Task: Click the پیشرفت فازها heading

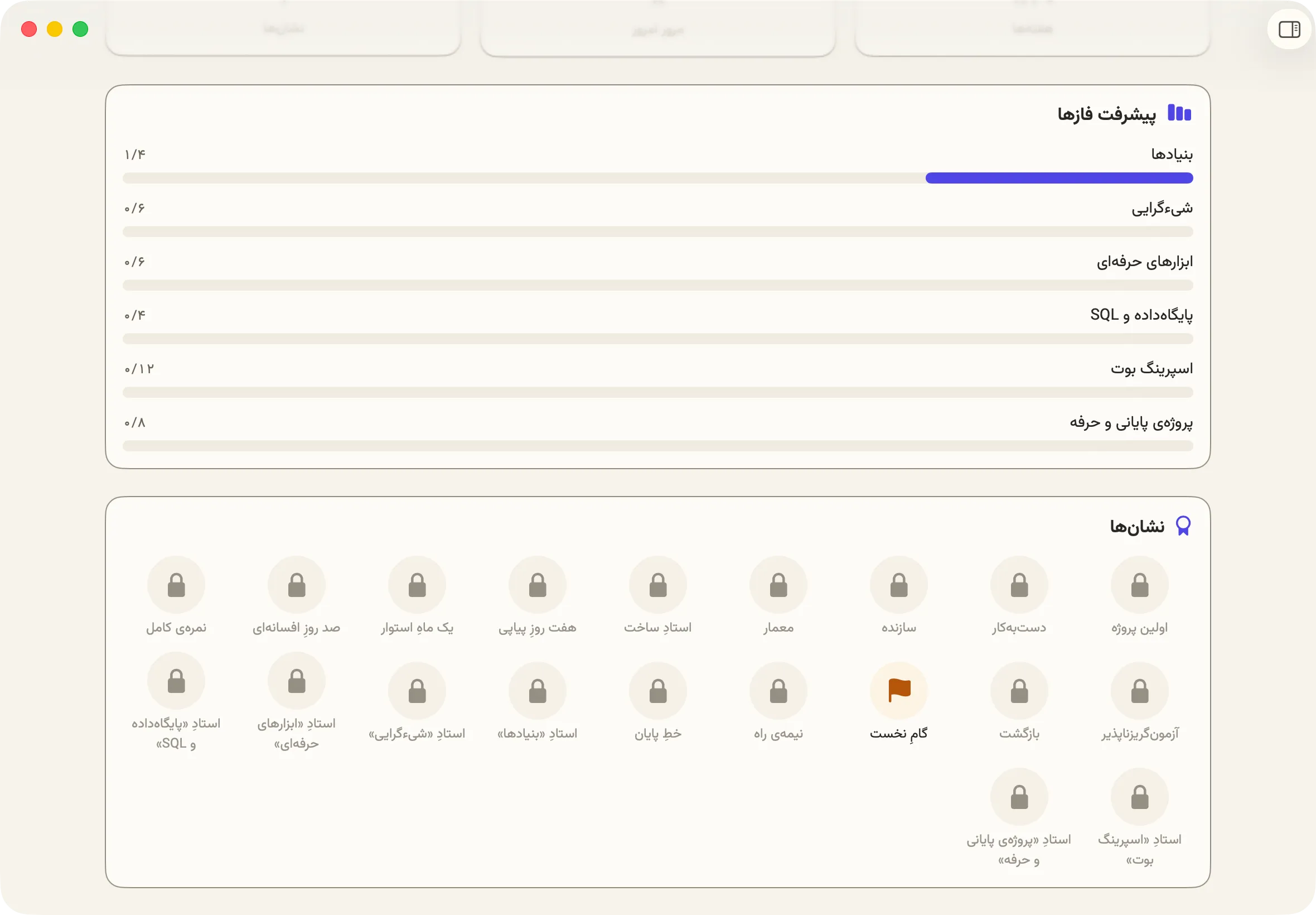Action: tap(1106, 114)
